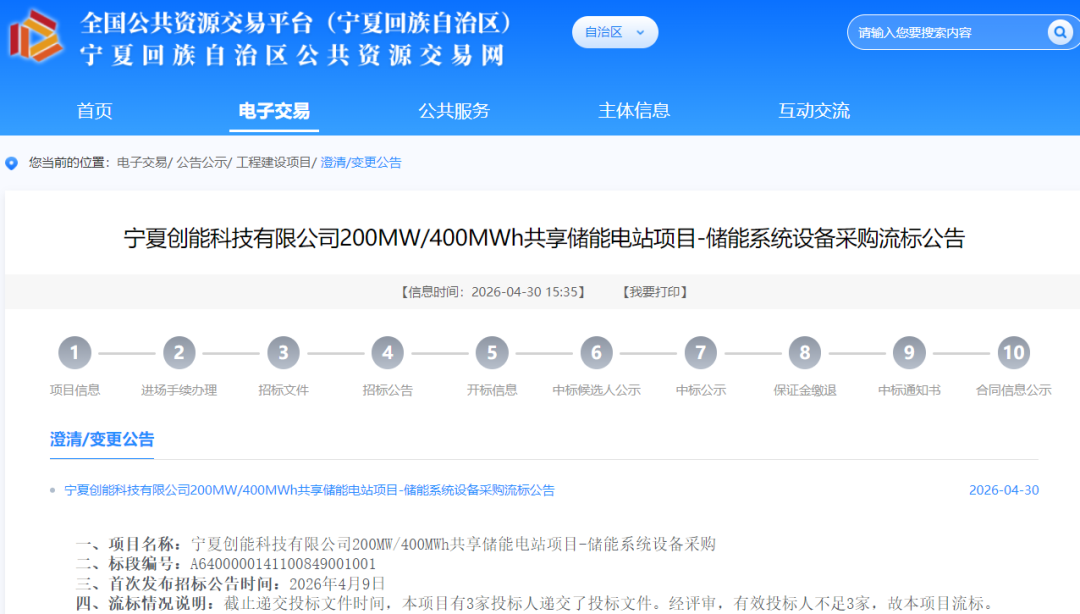
Task: Click 澄清/变更公告 in the breadcrumb
Action: pos(361,163)
